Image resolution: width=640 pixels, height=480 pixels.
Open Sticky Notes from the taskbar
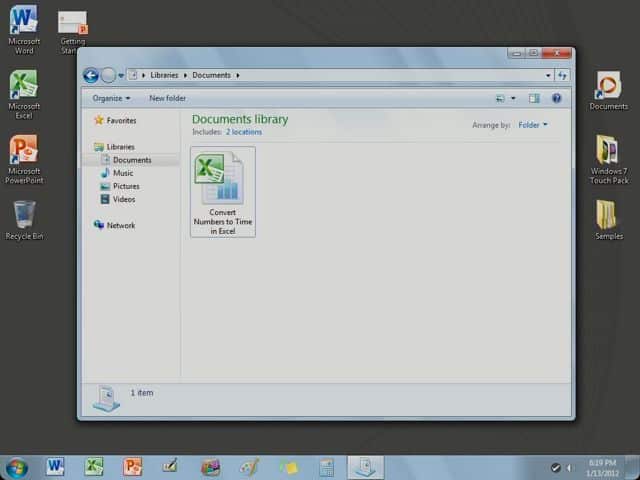pos(288,467)
